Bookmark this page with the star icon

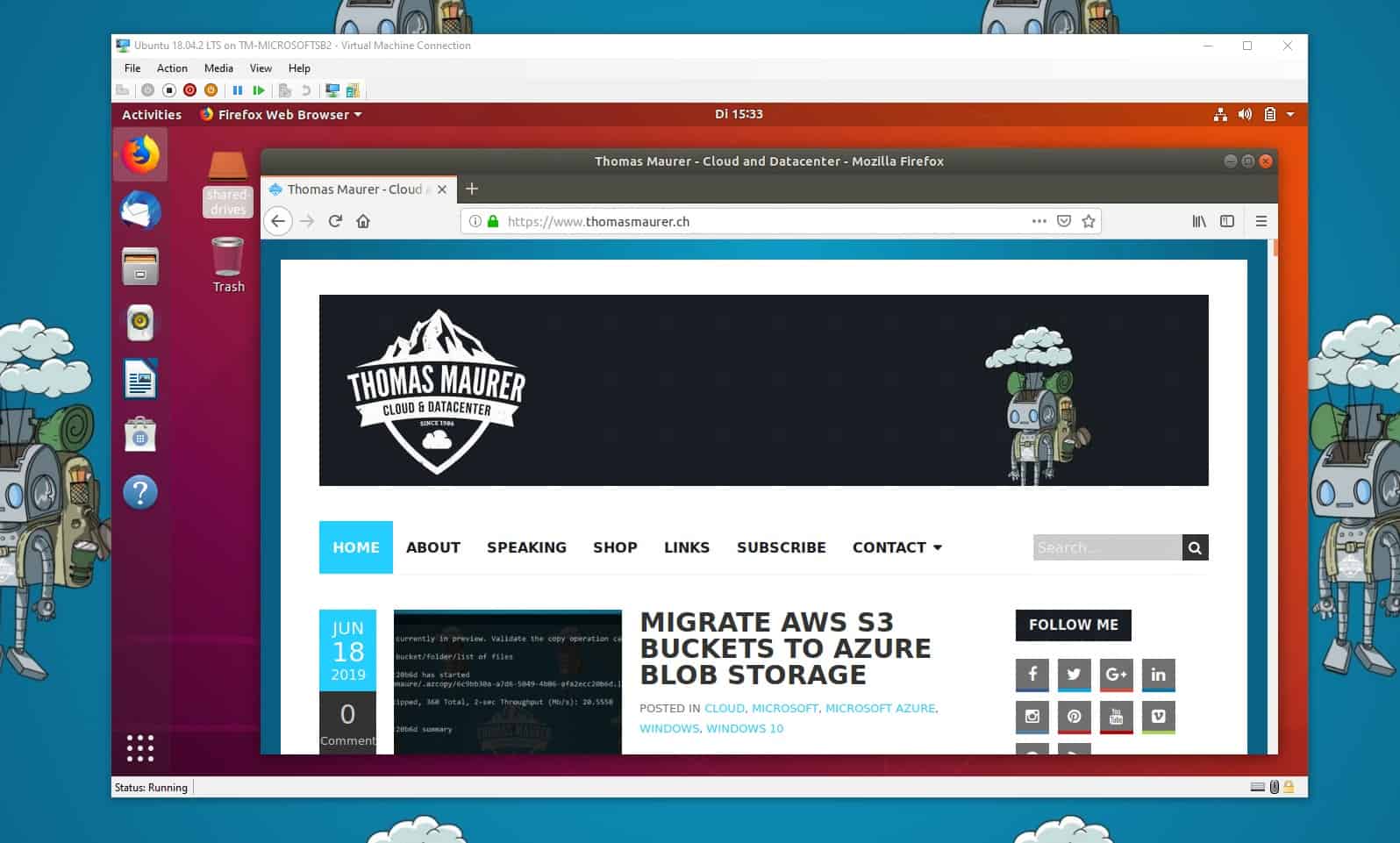pyautogui.click(x=1089, y=221)
